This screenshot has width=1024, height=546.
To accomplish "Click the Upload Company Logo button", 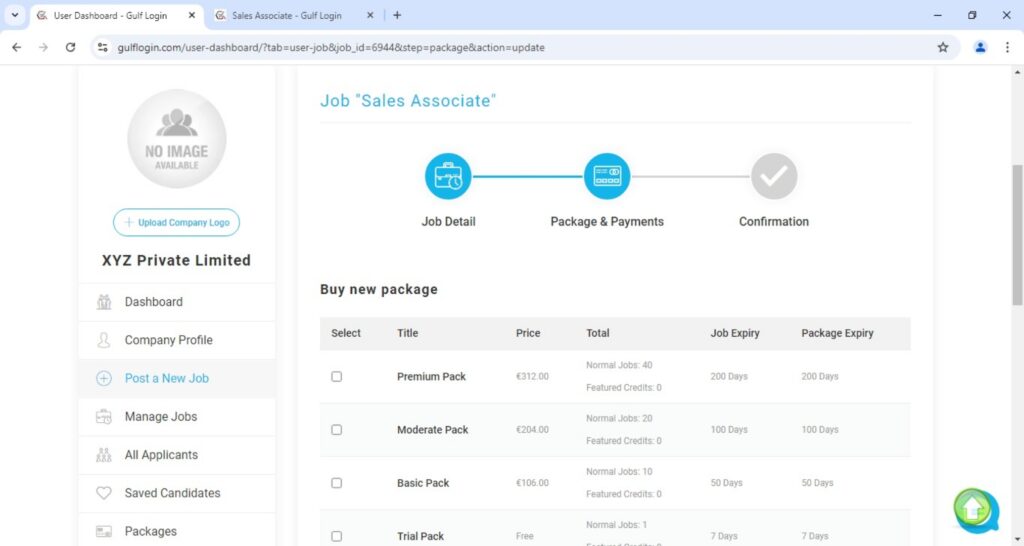I will (176, 223).
